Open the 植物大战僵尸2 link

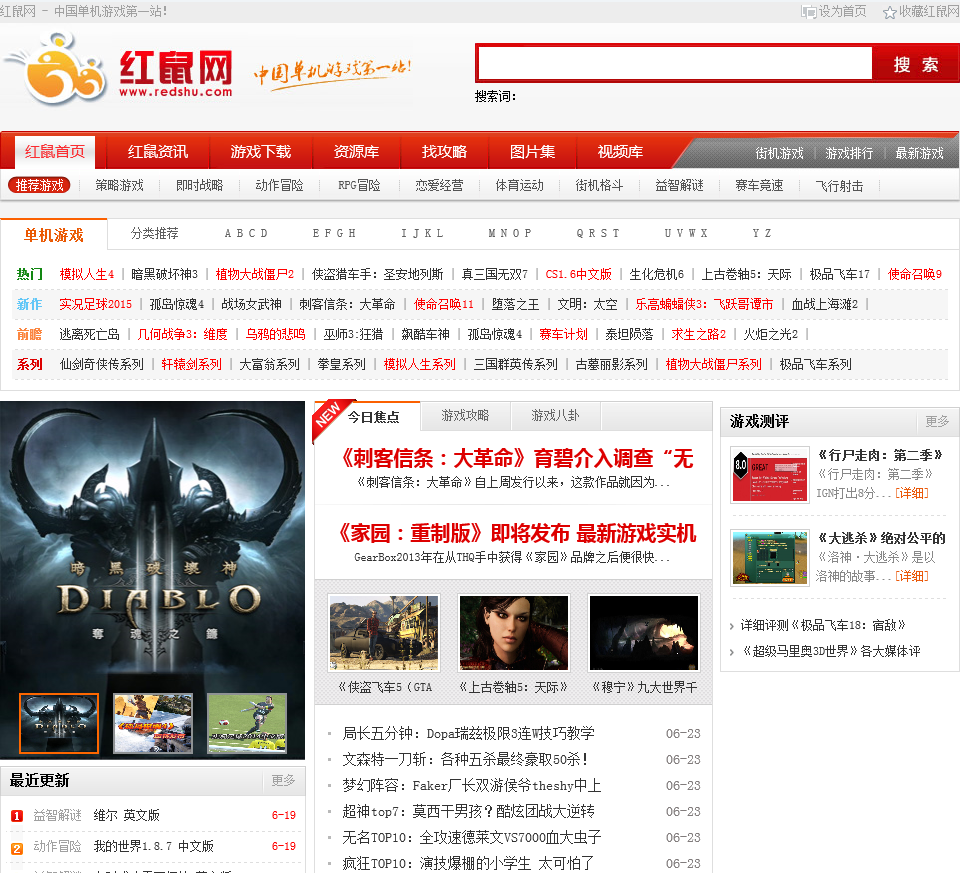(255, 274)
